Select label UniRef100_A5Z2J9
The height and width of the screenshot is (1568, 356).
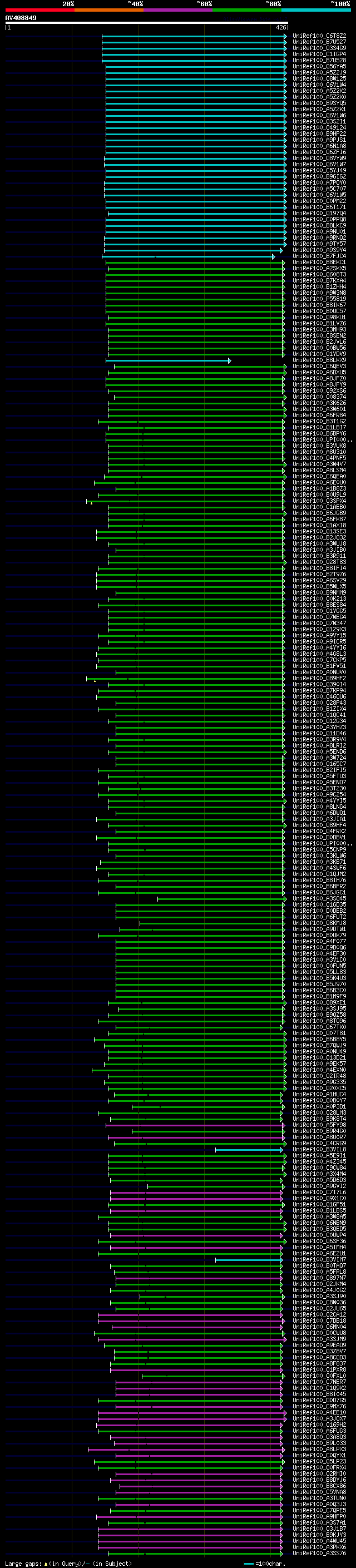[319, 72]
